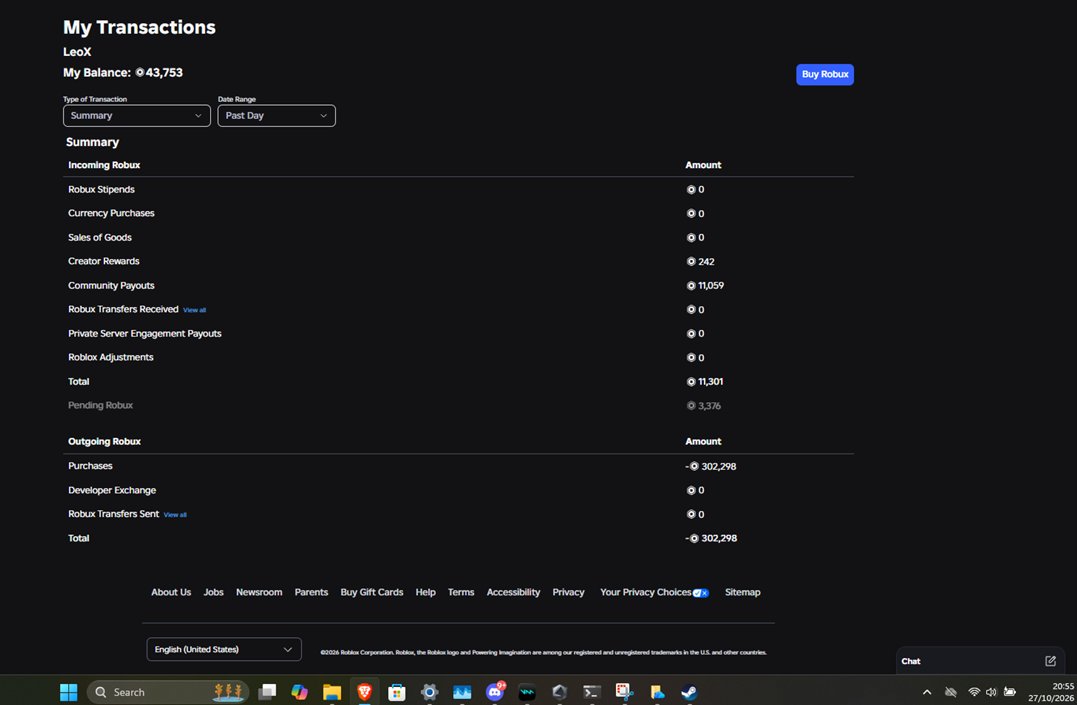
Task: Open the Terms footer link
Action: coord(461,592)
